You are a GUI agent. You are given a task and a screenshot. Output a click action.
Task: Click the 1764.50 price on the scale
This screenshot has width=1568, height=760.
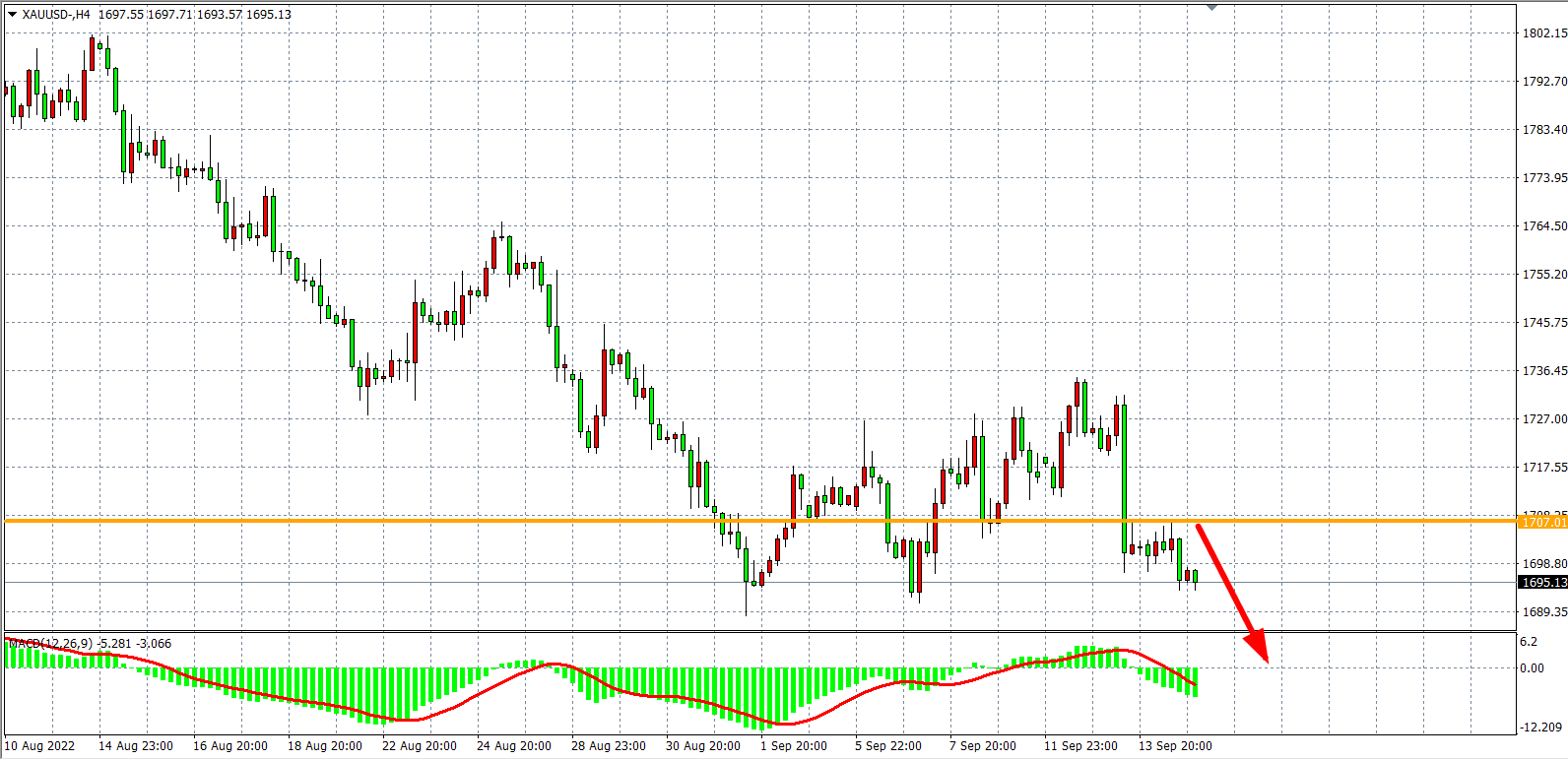click(1544, 226)
